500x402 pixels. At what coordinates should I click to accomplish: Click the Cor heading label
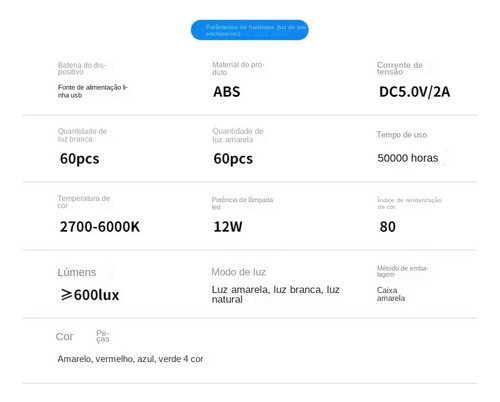[64, 337]
